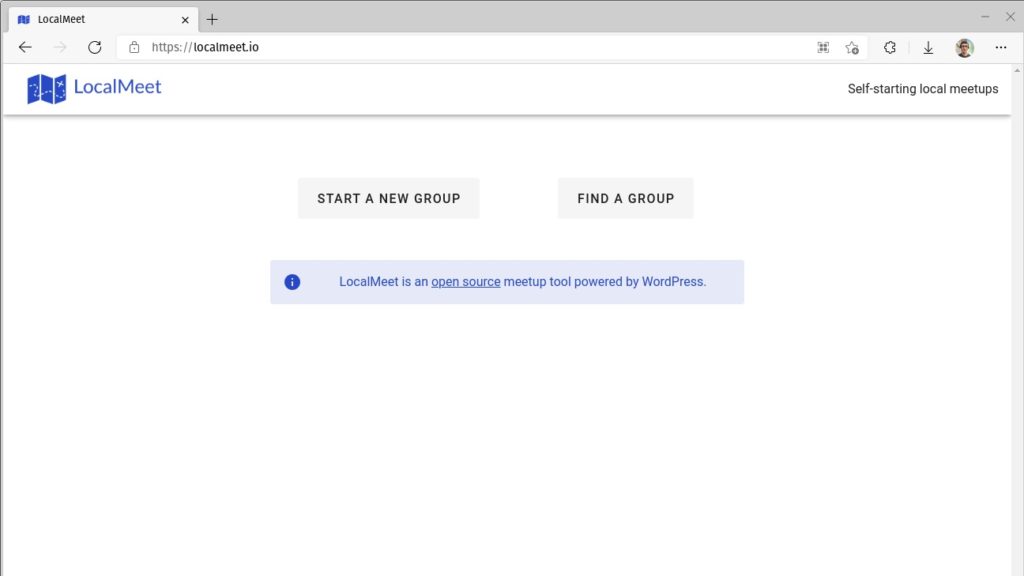Open the browser's three-dot settings menu
The image size is (1024, 576).
(1001, 47)
